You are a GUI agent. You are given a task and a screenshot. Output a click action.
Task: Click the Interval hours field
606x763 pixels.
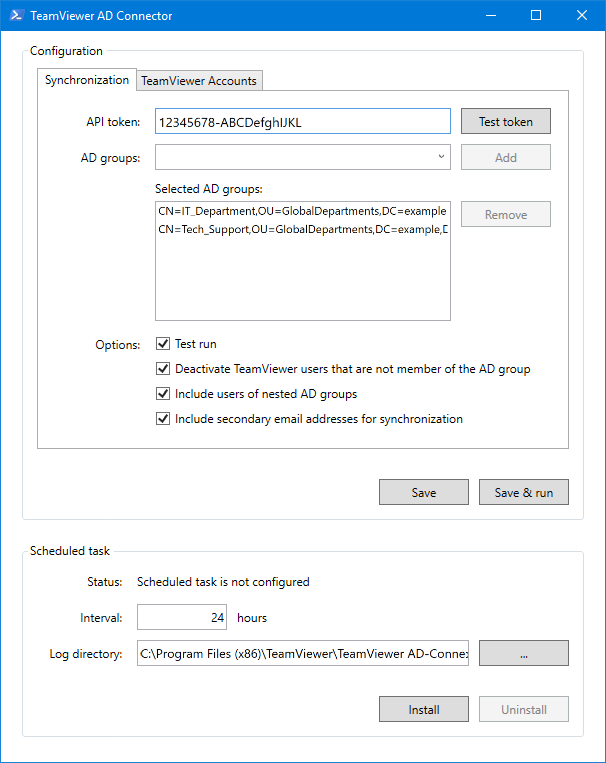[182, 617]
